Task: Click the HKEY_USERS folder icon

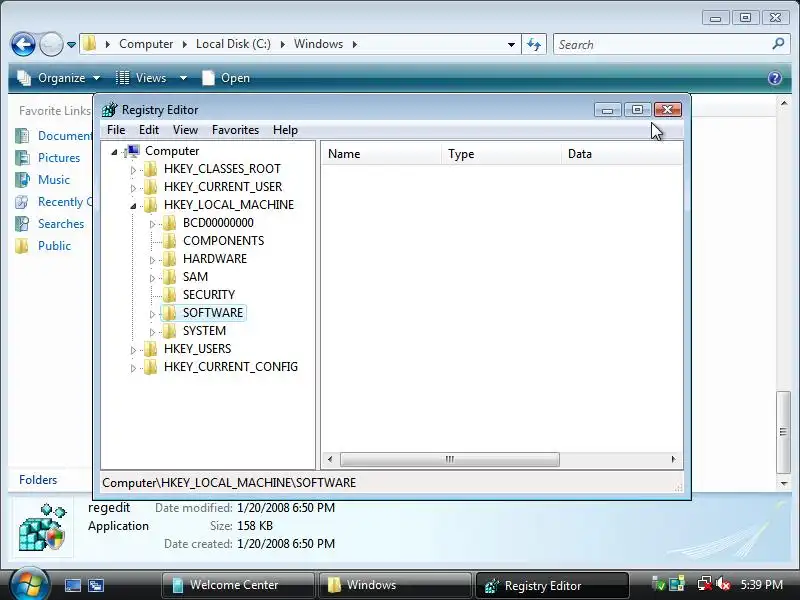Action: (151, 349)
